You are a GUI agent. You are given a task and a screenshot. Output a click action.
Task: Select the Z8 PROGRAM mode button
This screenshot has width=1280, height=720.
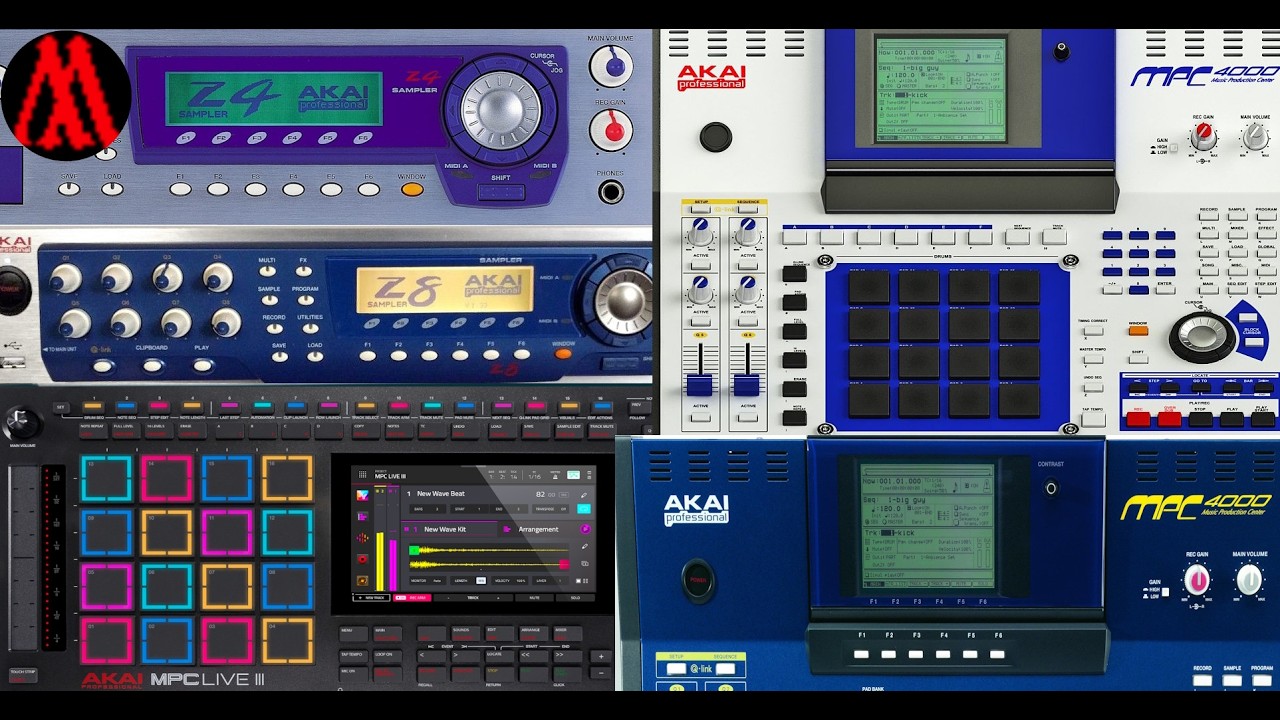[x=306, y=300]
